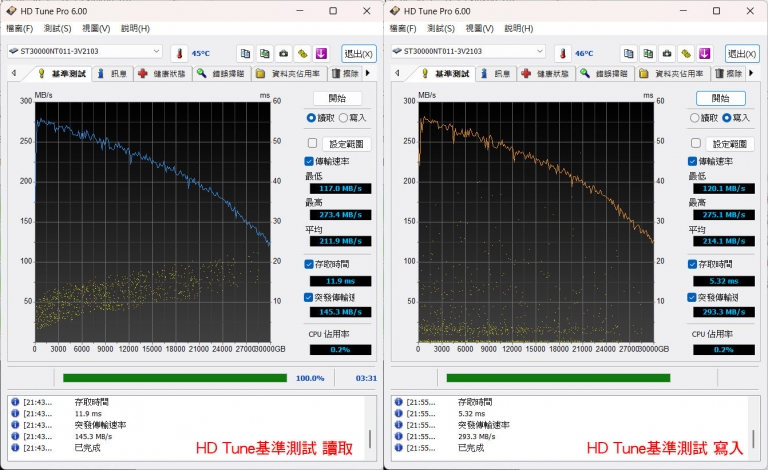
Task: Open drive ST30000NT011 dropdown in left window
Action: (84, 51)
